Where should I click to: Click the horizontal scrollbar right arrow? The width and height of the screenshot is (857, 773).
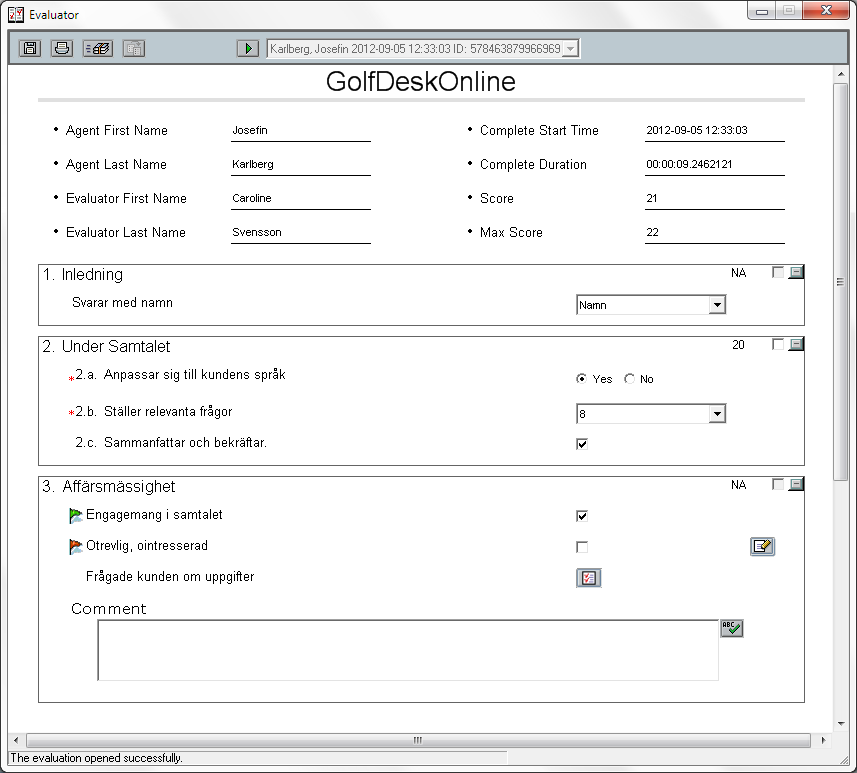click(823, 740)
